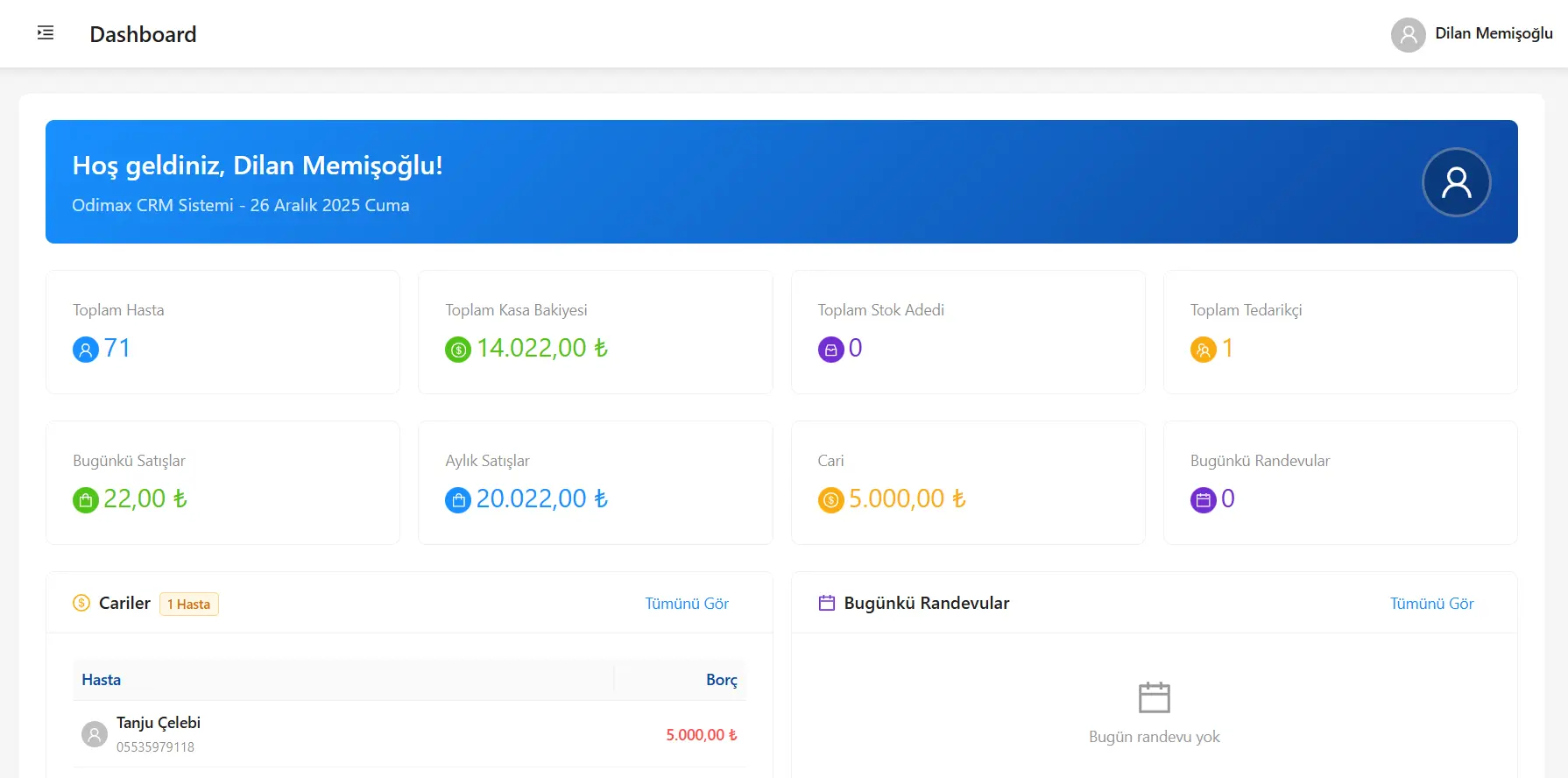Viewport: 1568px width, 778px height.
Task: Click the orange coin icon in Cari card
Action: (831, 500)
